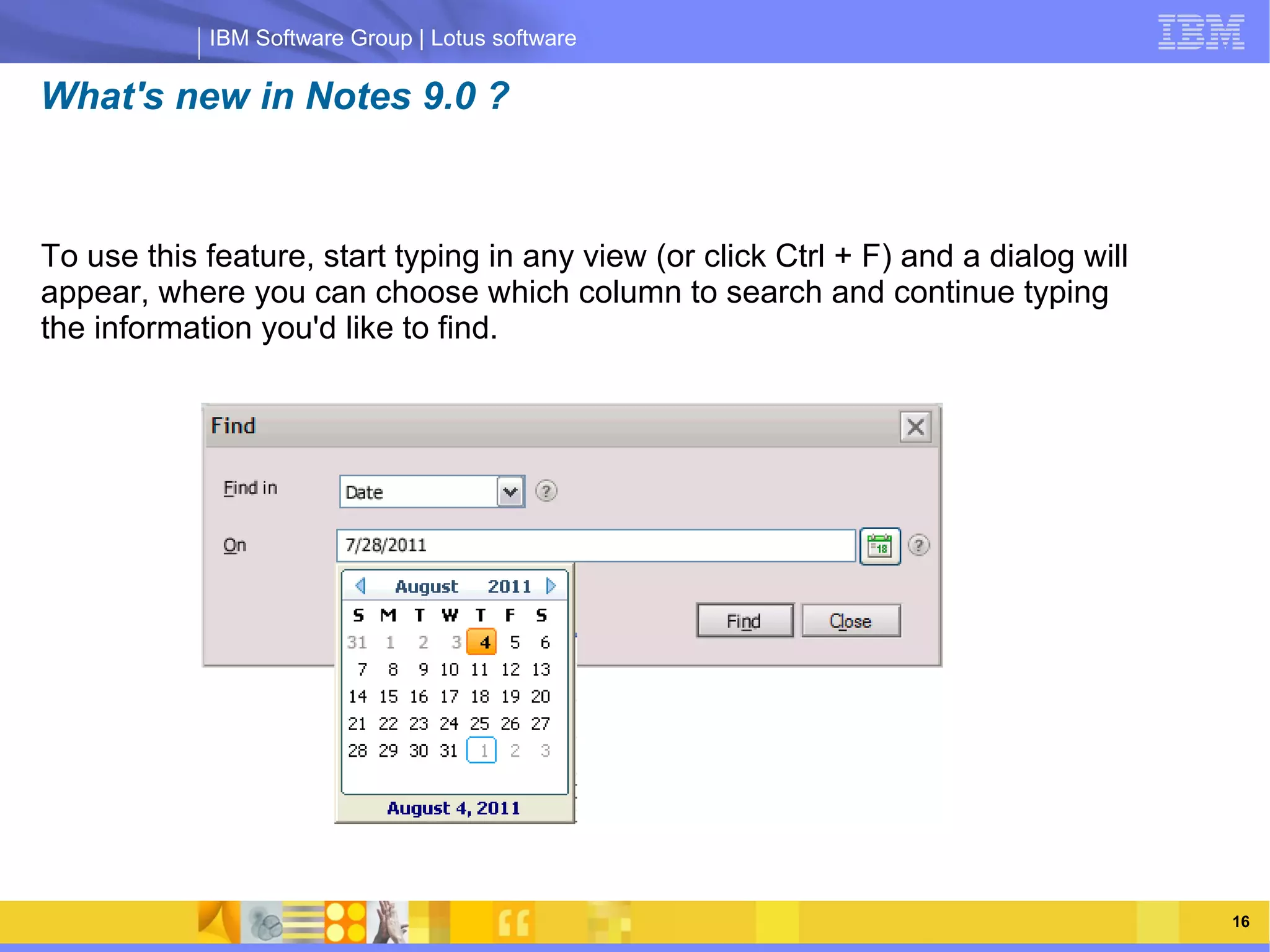Select August 5 in calendar

click(515, 643)
